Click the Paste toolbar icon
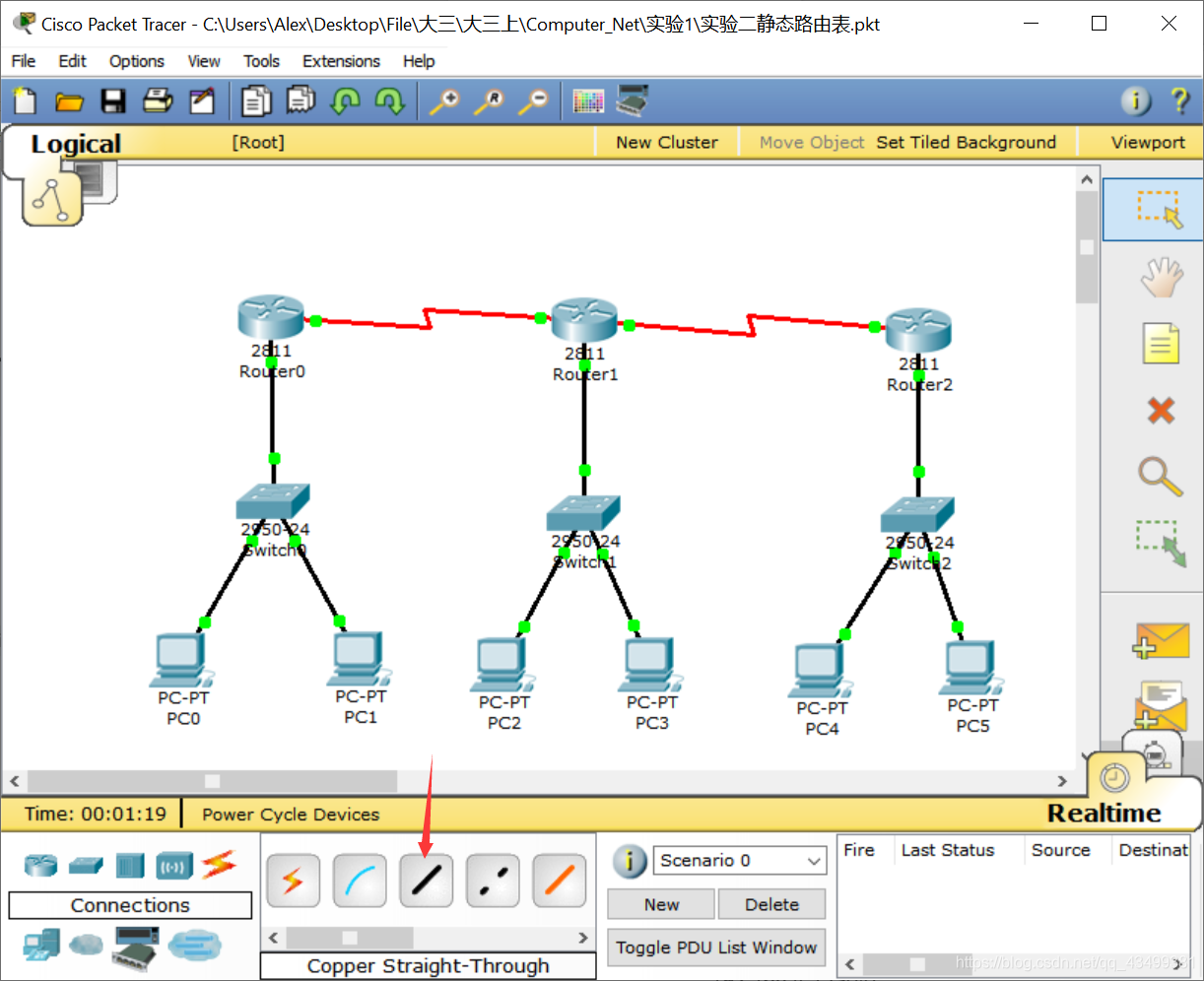 coord(301,100)
